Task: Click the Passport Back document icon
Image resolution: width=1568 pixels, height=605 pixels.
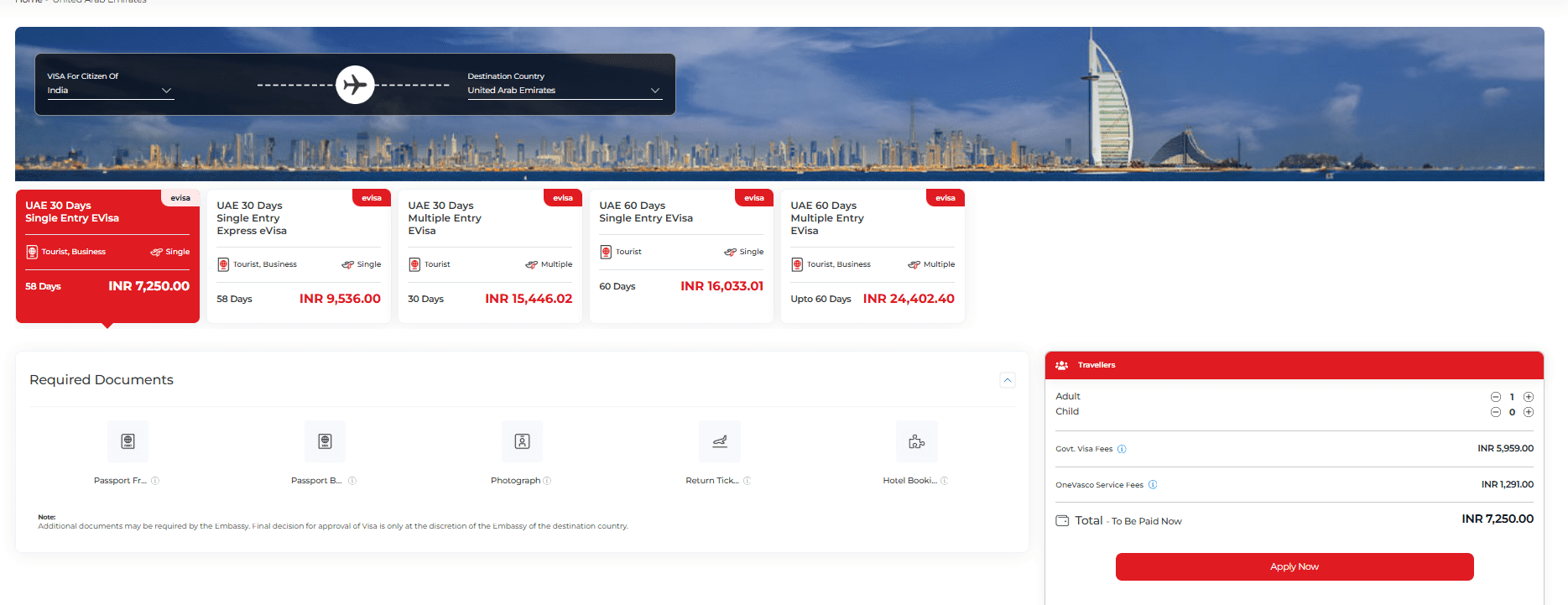Action: 325,441
